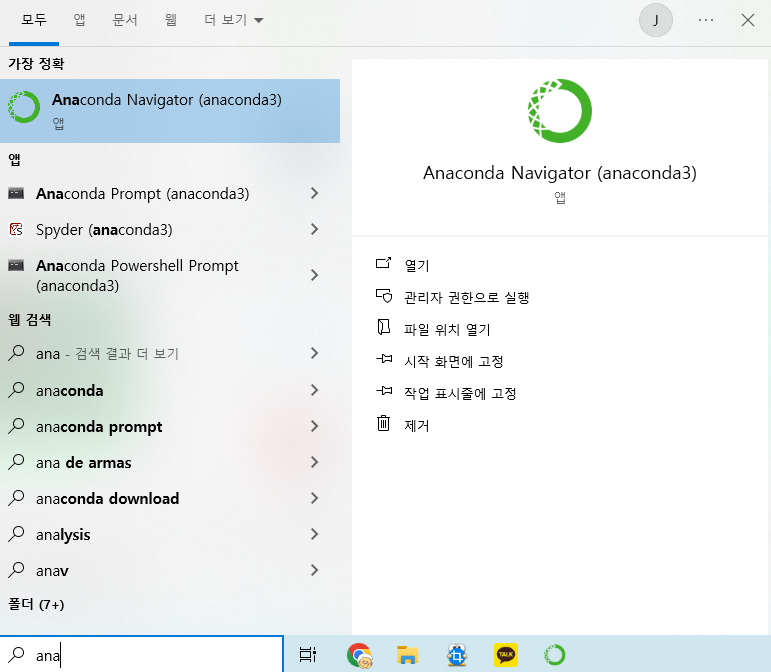
Task: Open File Explorer from the taskbar
Action: (x=407, y=655)
